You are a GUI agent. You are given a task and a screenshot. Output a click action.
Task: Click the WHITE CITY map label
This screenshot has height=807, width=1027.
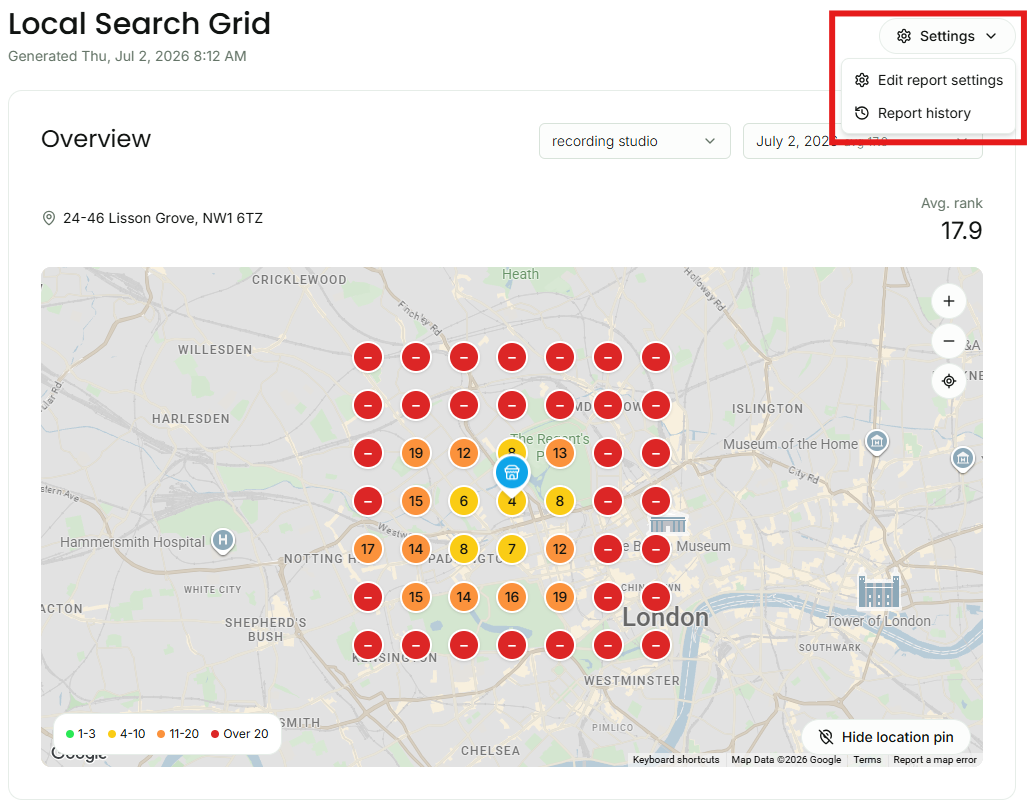pos(212,590)
